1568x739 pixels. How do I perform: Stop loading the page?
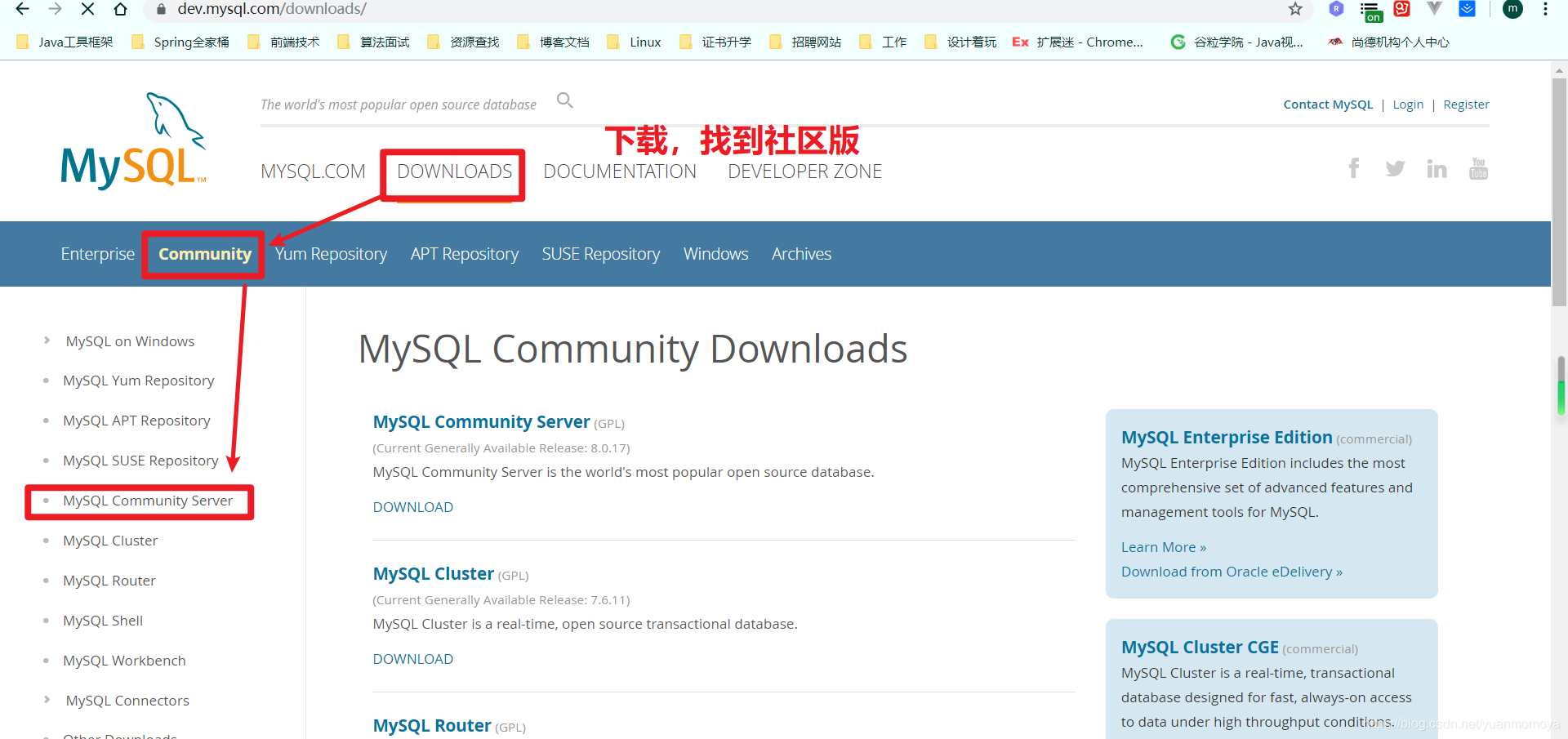coord(87,9)
